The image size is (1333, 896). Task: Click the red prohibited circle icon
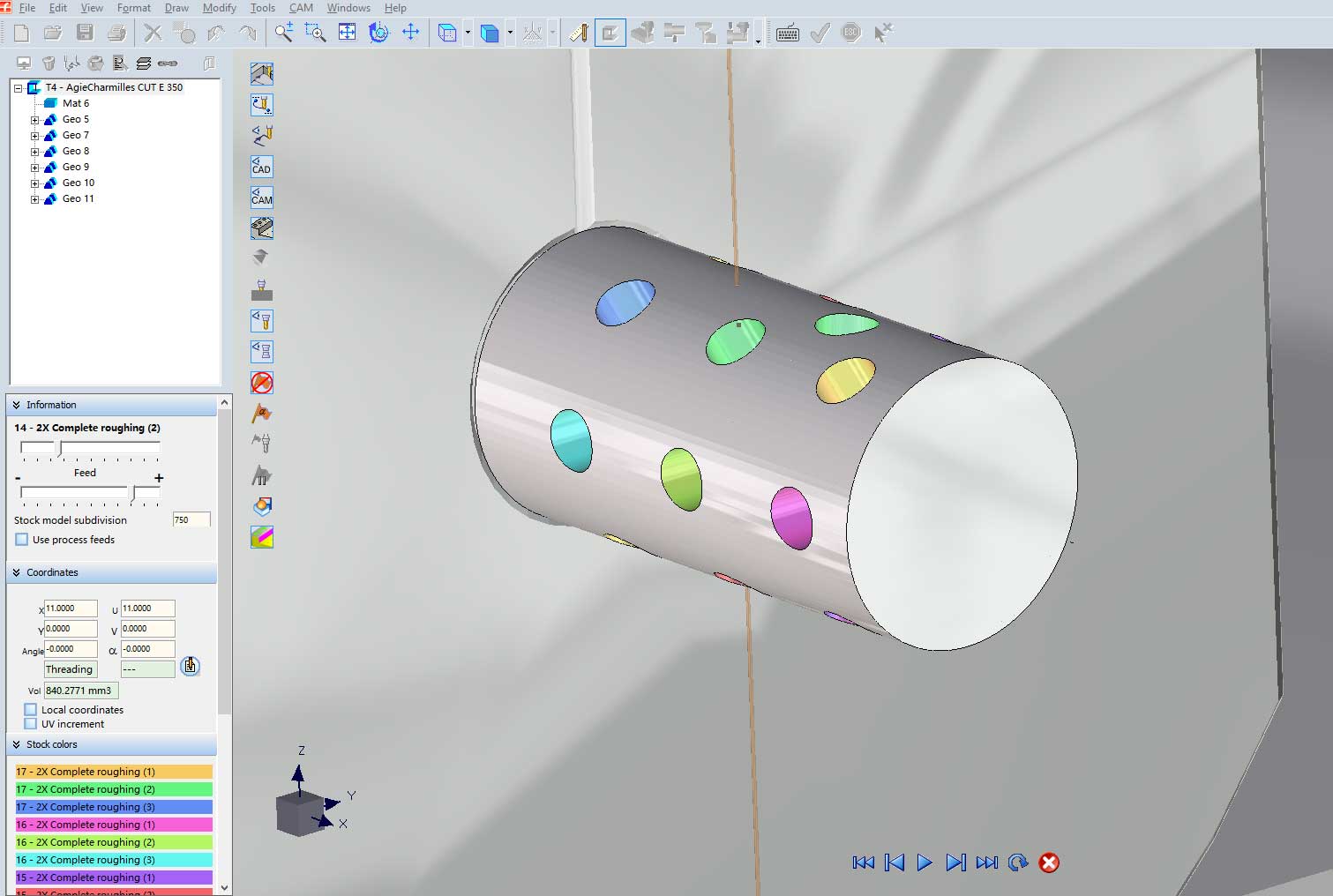262,383
